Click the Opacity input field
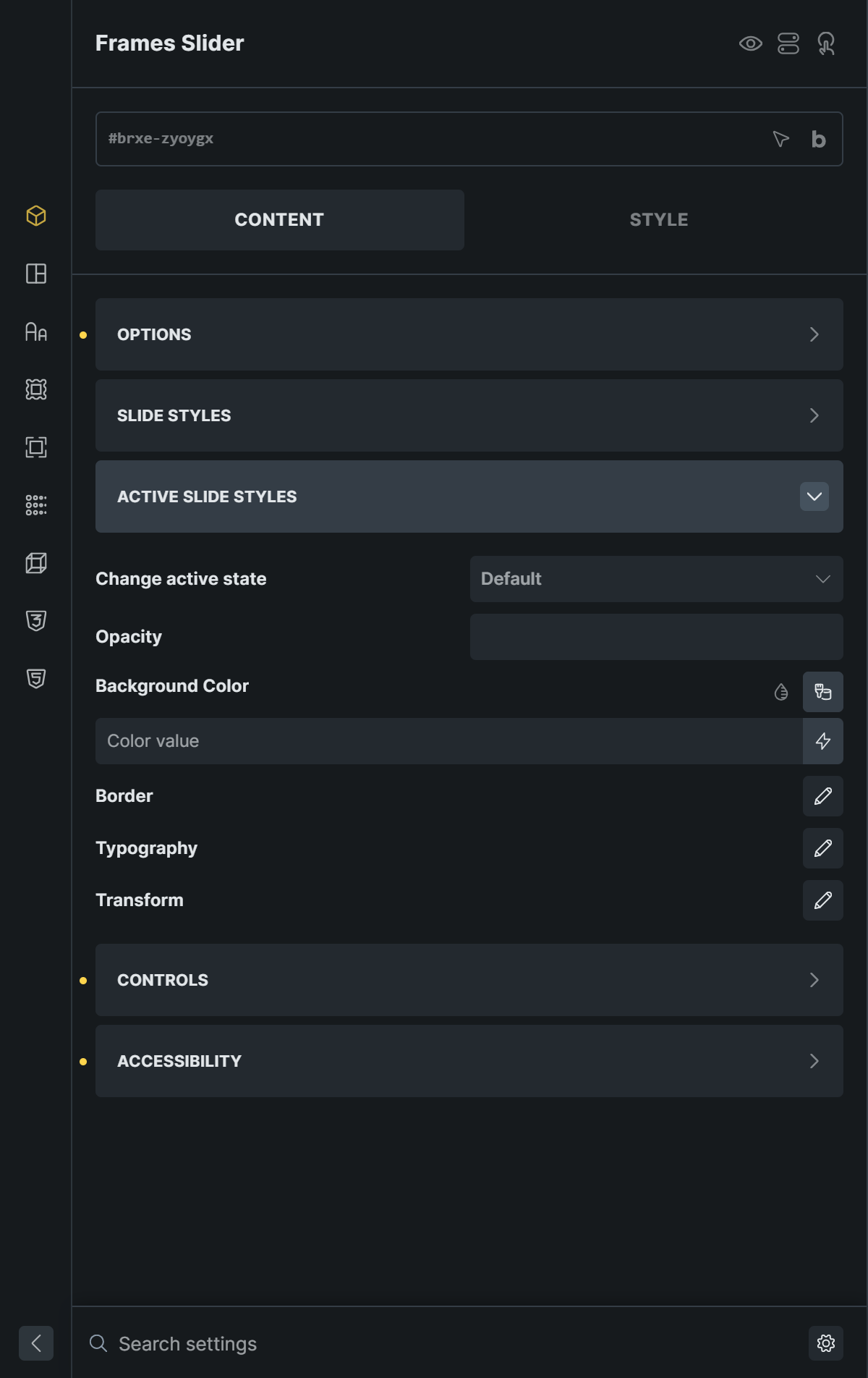The width and height of the screenshot is (868, 1378). (x=657, y=637)
